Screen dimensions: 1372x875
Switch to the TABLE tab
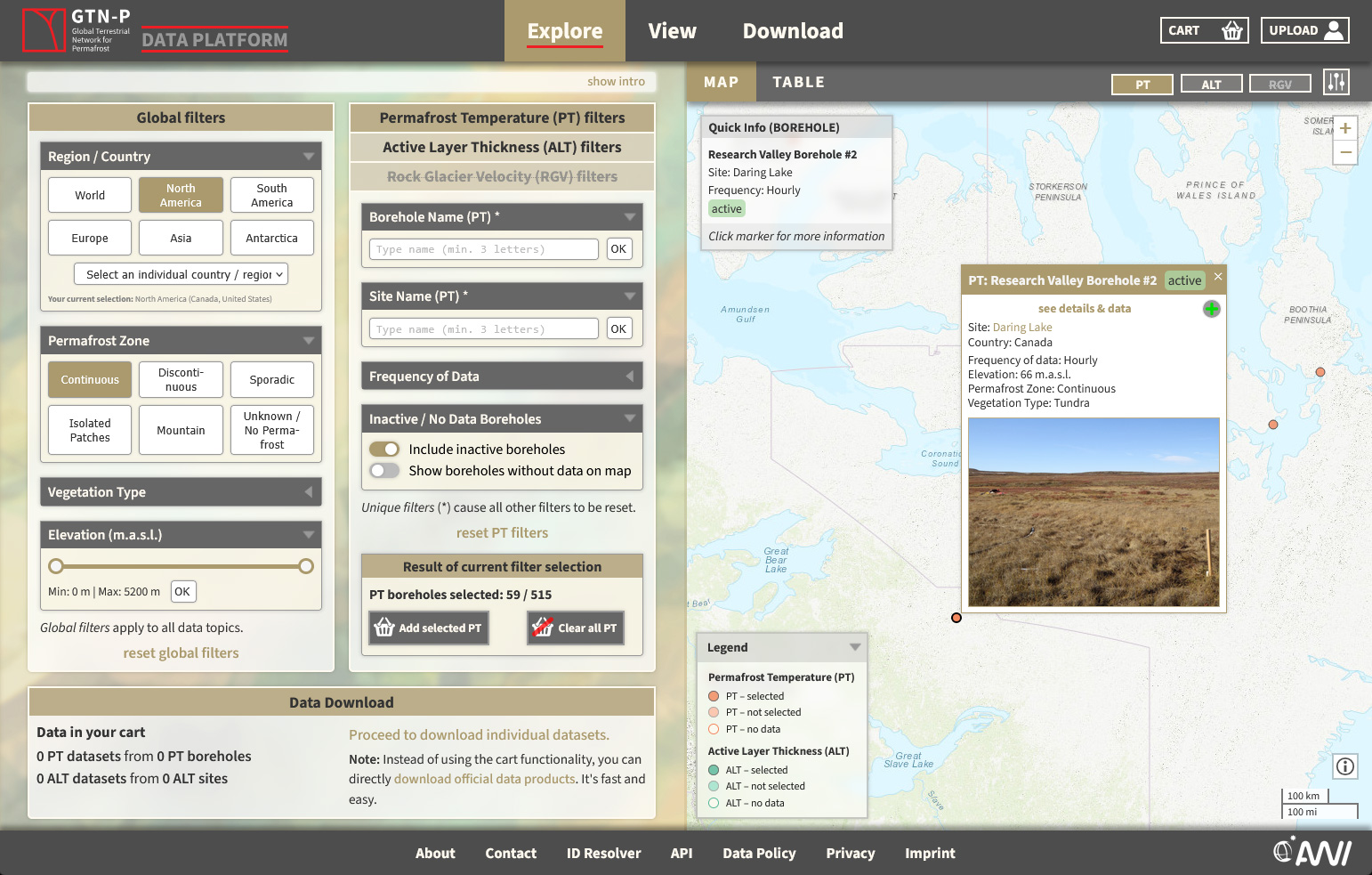798,82
